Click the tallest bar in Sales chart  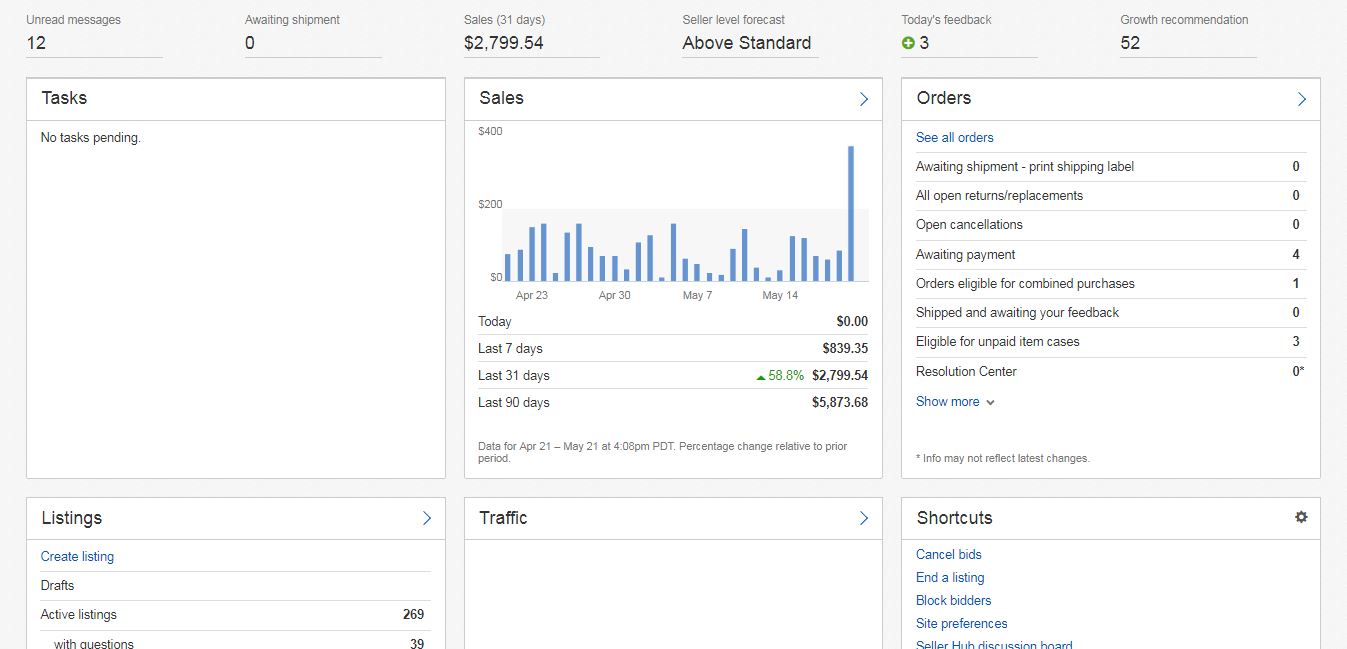coord(851,214)
